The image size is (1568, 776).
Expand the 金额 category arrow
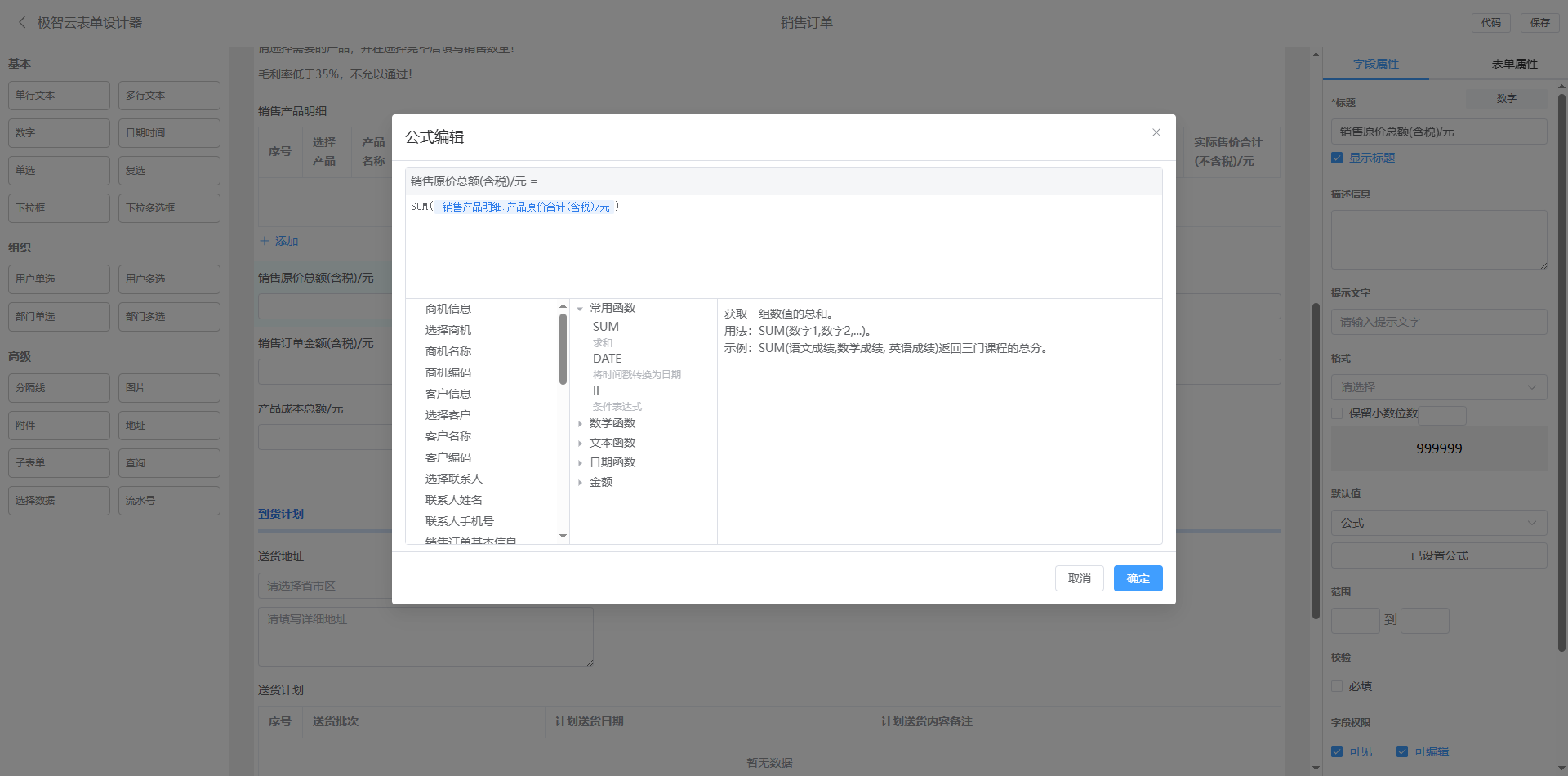click(x=580, y=483)
